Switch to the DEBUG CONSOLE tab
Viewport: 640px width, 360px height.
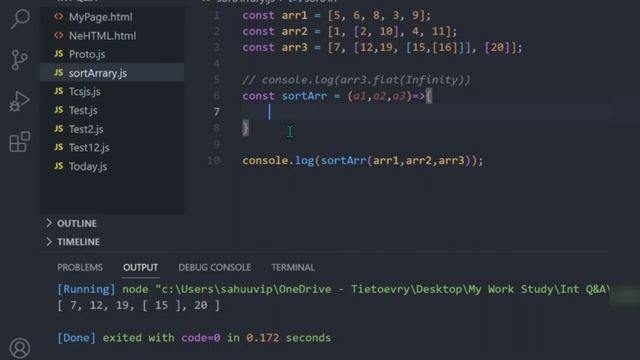click(x=215, y=267)
